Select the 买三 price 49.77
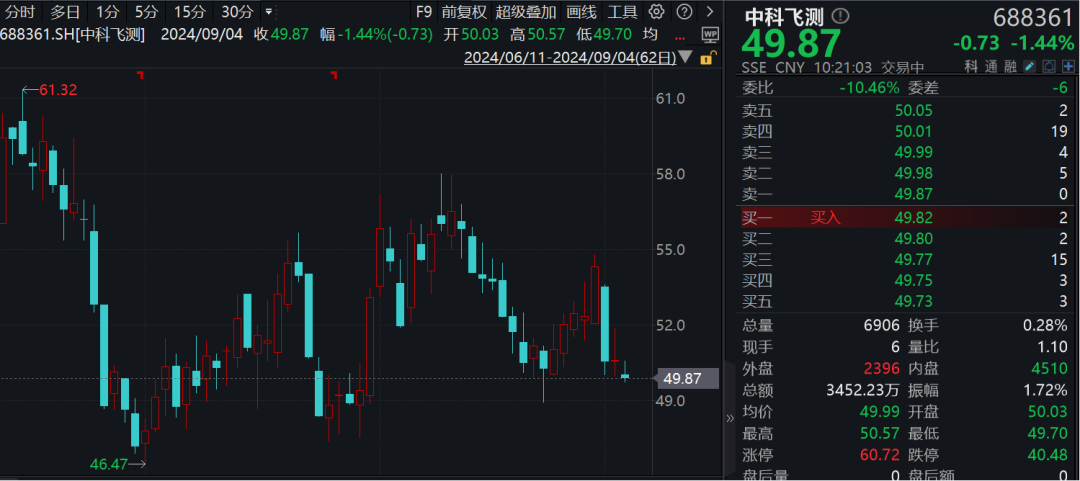Screen dimensions: 1080x481 pyautogui.click(x=913, y=260)
